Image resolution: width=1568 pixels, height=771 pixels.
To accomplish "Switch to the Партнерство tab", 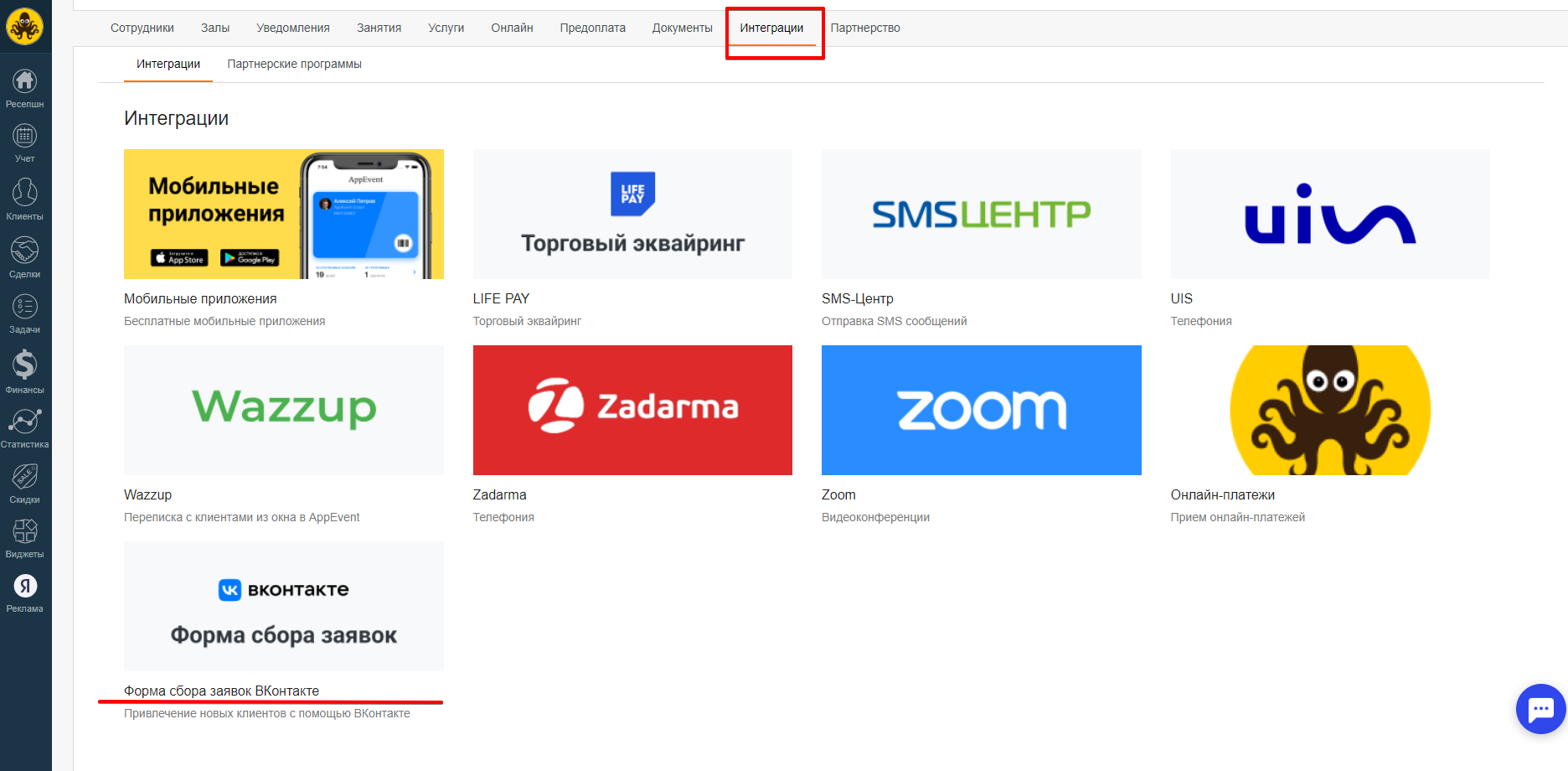I will [865, 28].
